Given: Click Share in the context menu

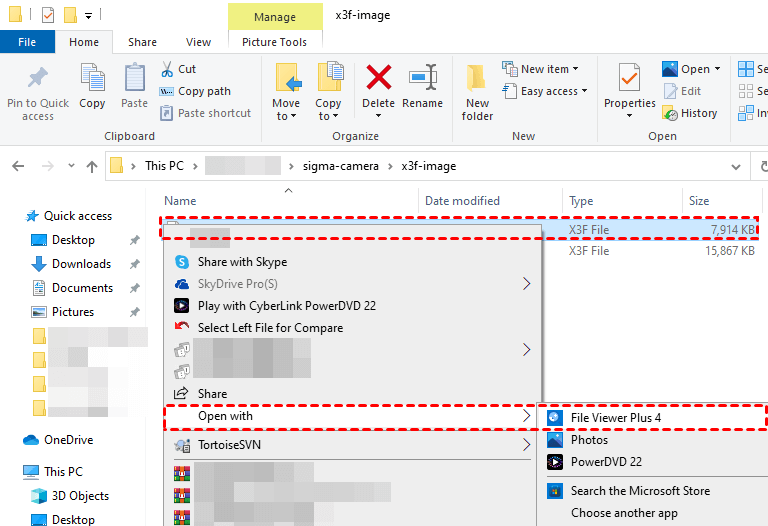Looking at the screenshot, I should [x=353, y=394].
